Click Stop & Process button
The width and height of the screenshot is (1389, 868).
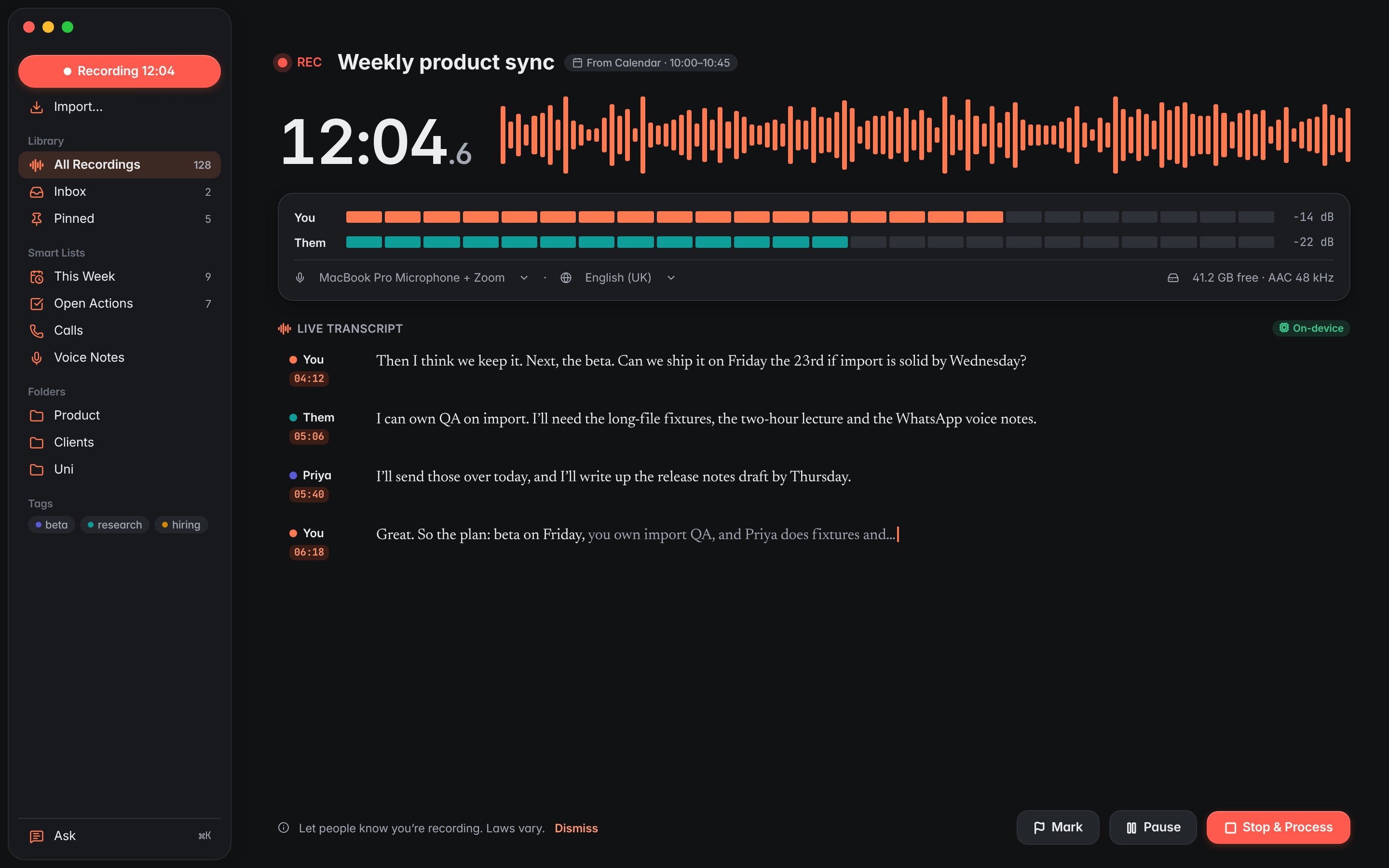[1278, 827]
